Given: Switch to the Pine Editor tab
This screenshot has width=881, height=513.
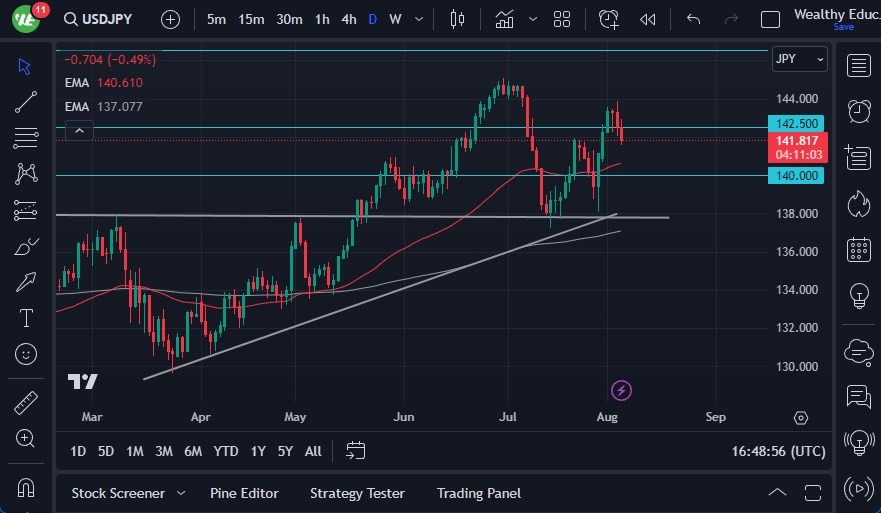Looking at the screenshot, I should (244, 493).
